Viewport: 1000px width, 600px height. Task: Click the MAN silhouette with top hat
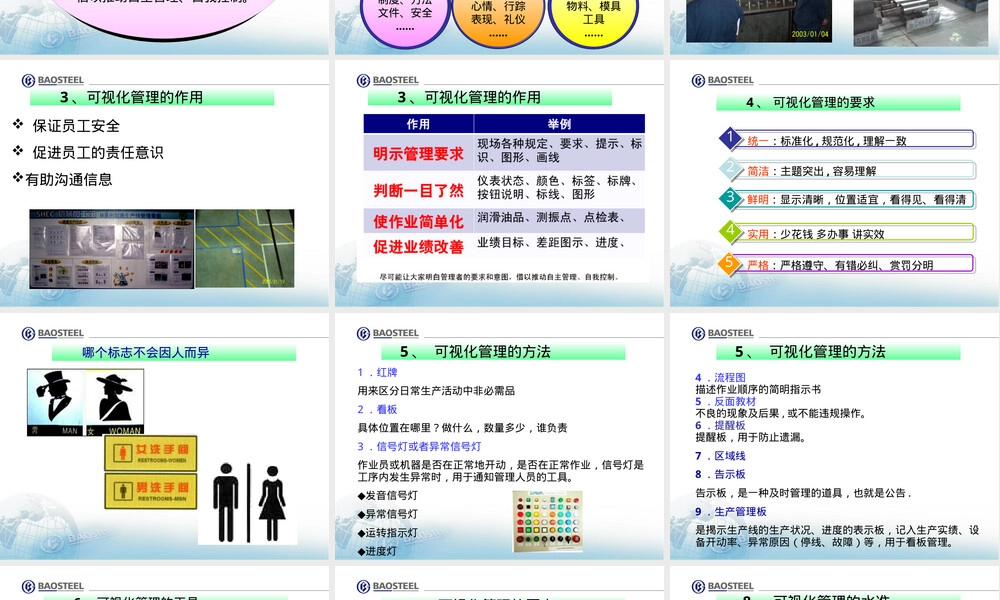55,402
